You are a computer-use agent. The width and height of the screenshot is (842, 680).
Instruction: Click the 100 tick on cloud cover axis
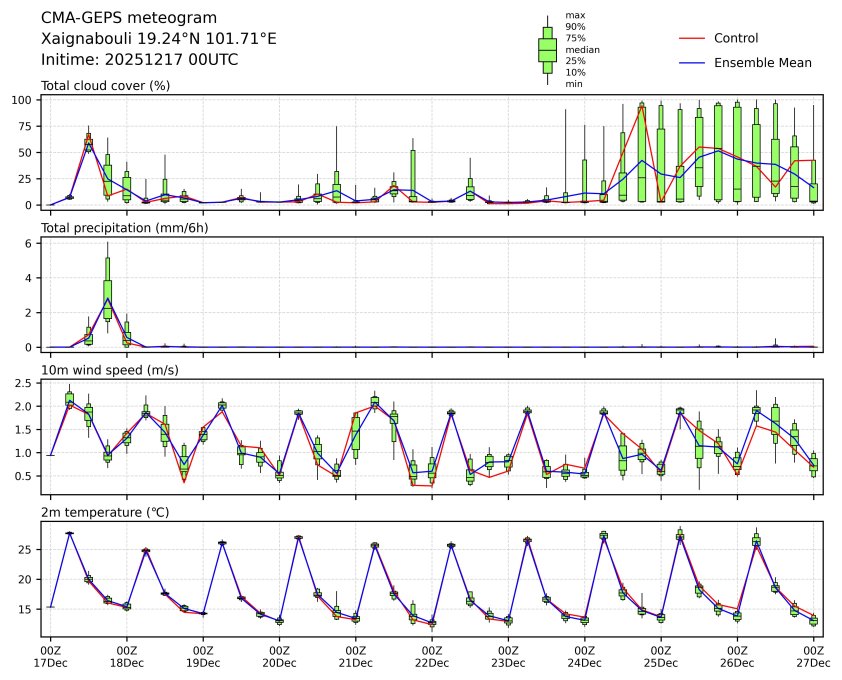[x=26, y=100]
